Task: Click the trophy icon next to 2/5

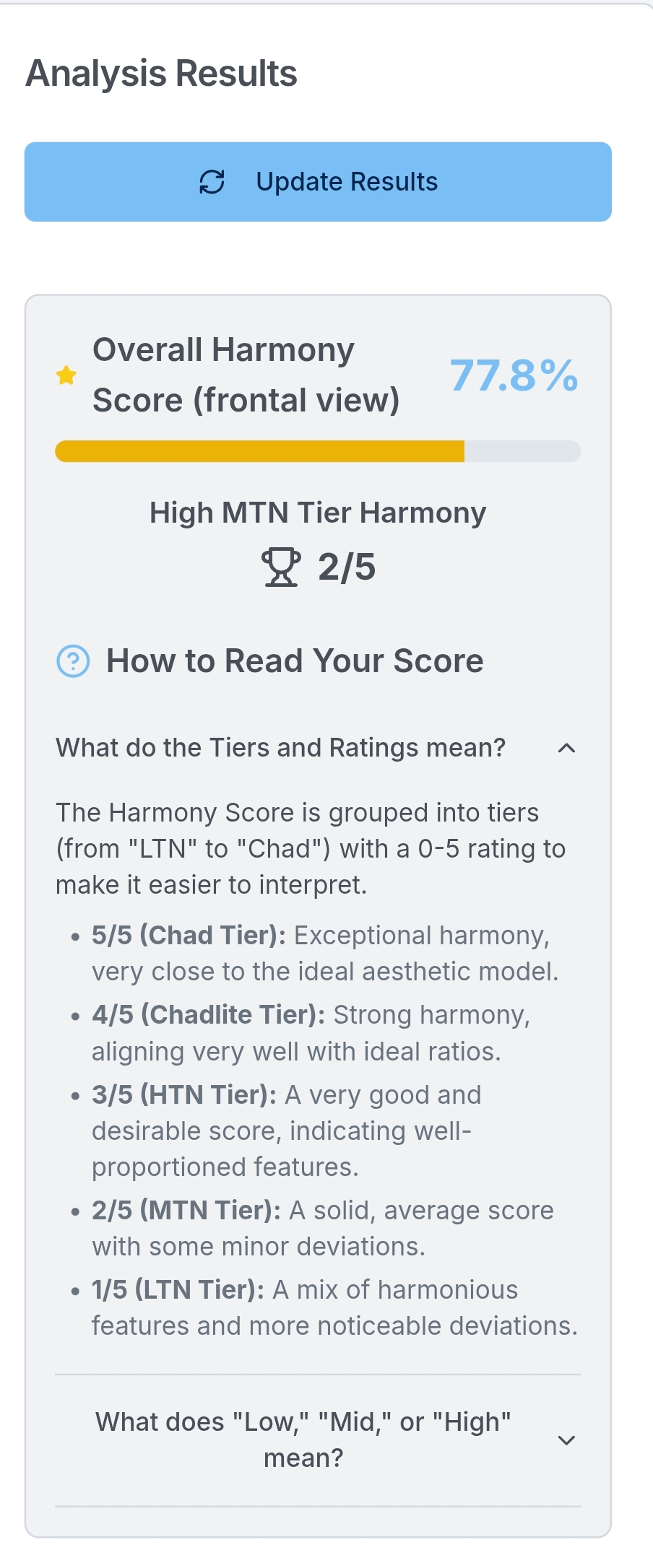Action: coord(280,567)
